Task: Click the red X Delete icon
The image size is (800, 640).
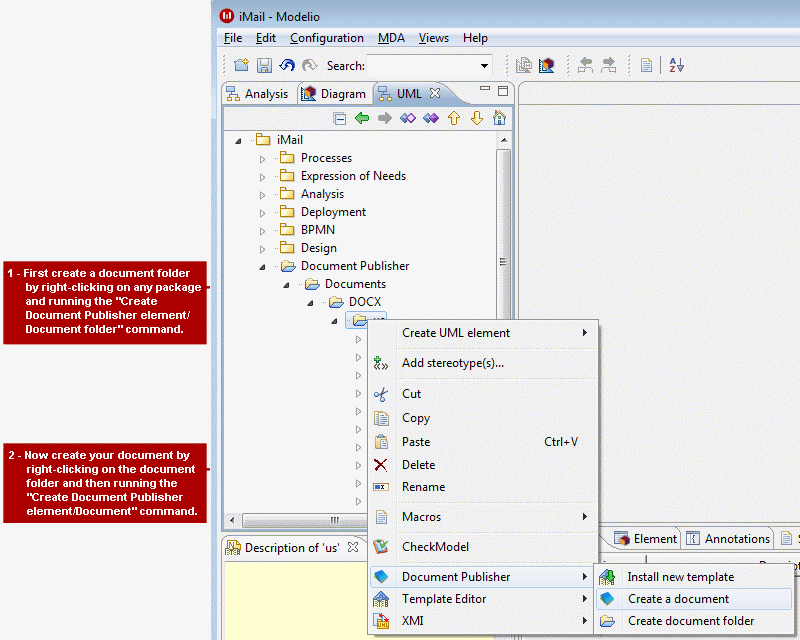Action: coord(381,465)
